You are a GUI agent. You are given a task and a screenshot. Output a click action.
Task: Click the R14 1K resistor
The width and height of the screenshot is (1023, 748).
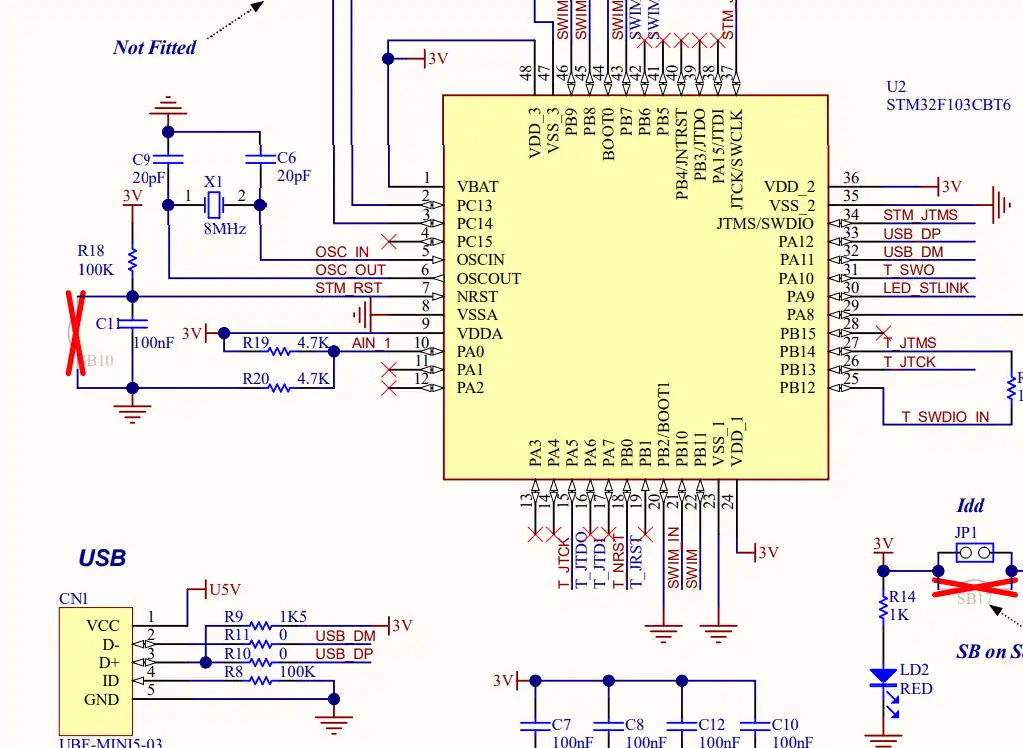tap(884, 607)
